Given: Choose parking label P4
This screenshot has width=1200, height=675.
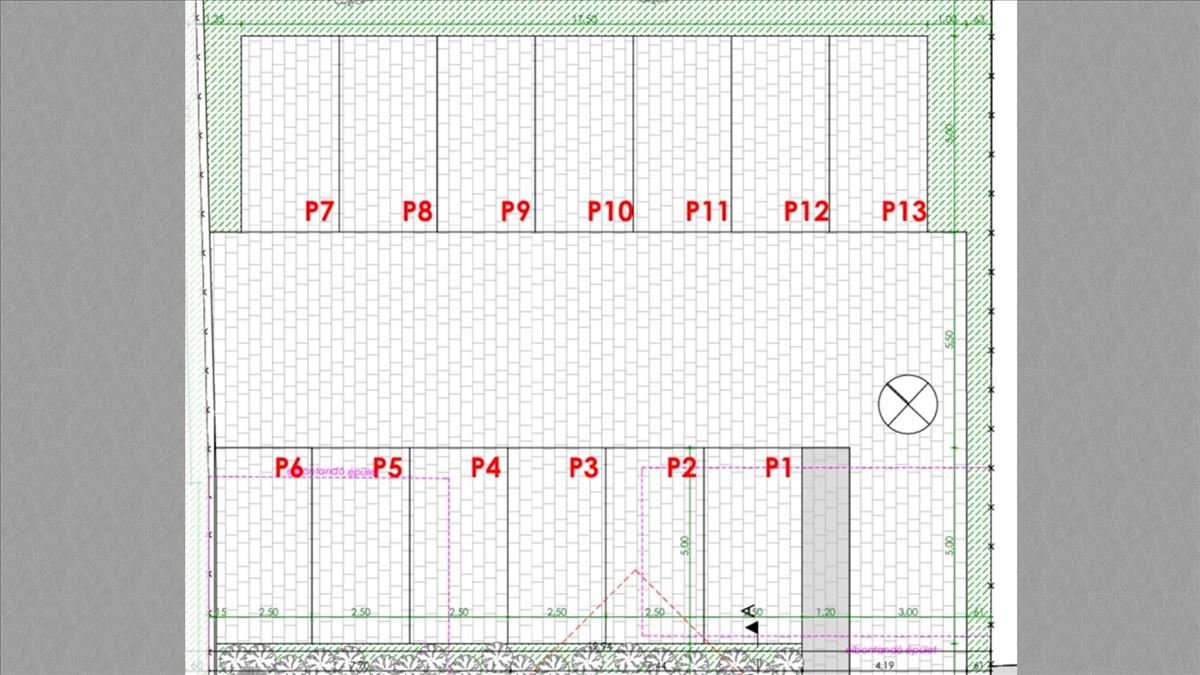Looking at the screenshot, I should pyautogui.click(x=485, y=467).
